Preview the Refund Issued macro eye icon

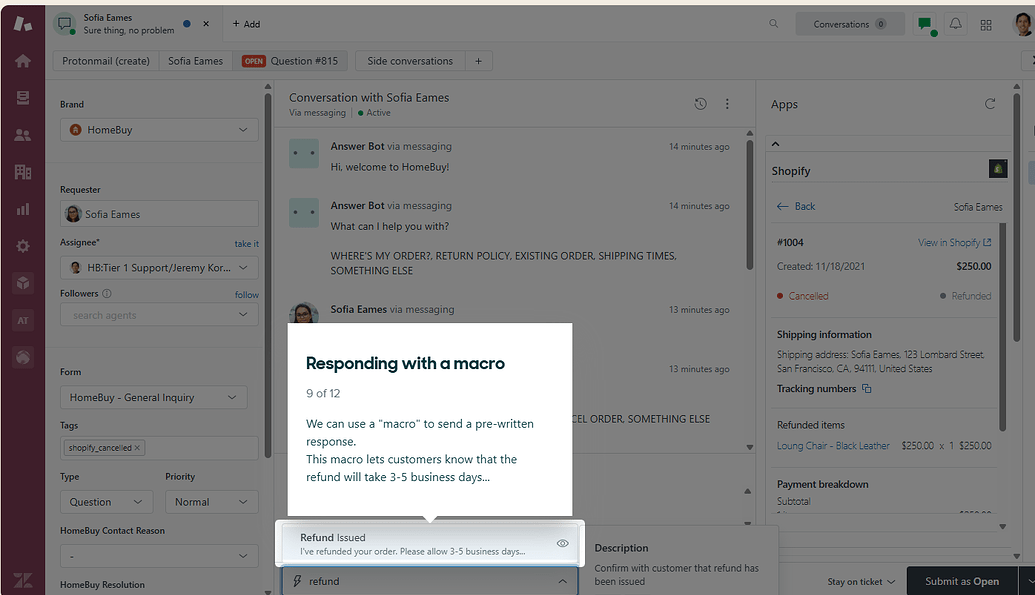[x=562, y=543]
